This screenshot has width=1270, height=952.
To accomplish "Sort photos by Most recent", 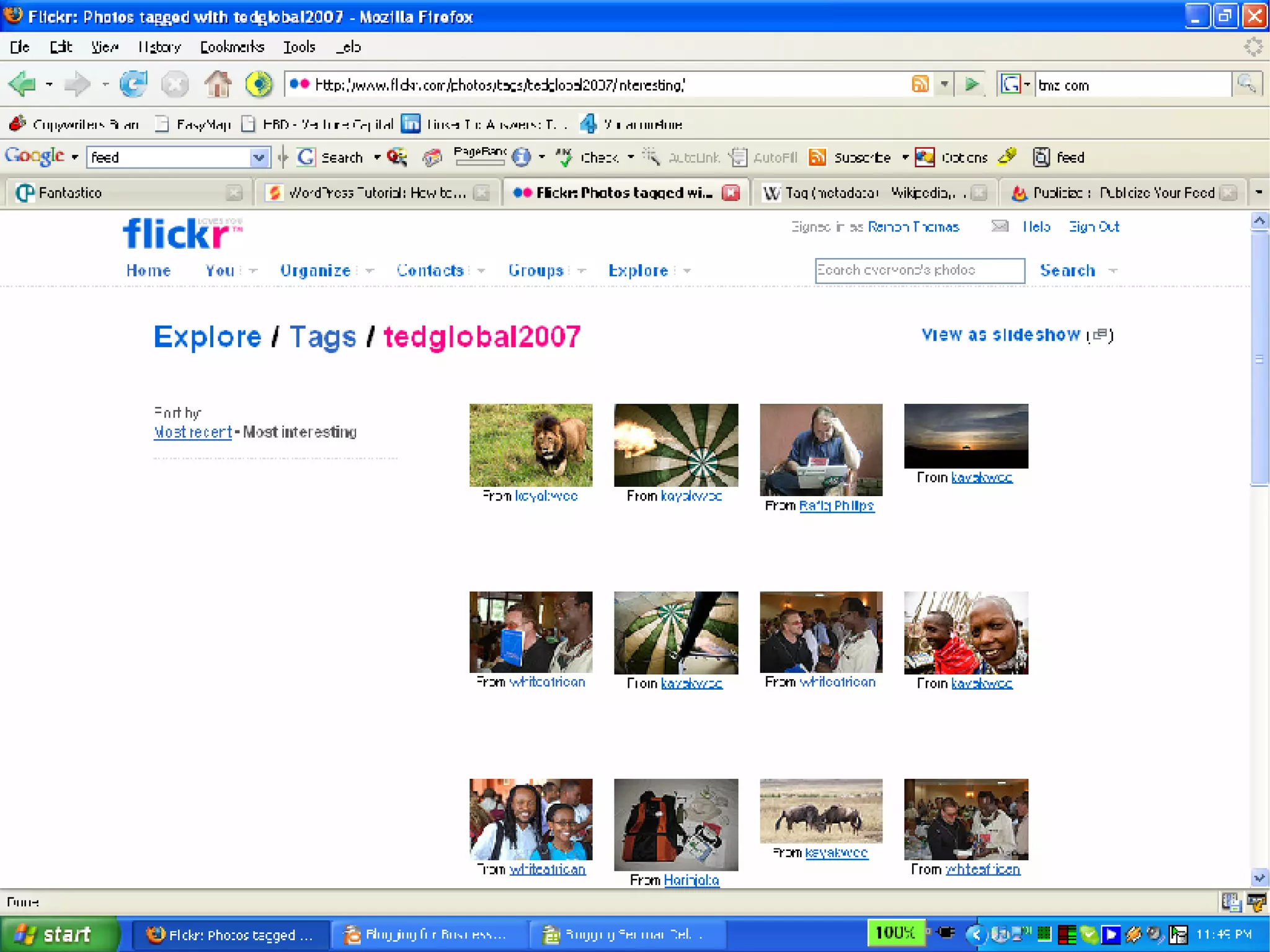I will click(x=192, y=432).
